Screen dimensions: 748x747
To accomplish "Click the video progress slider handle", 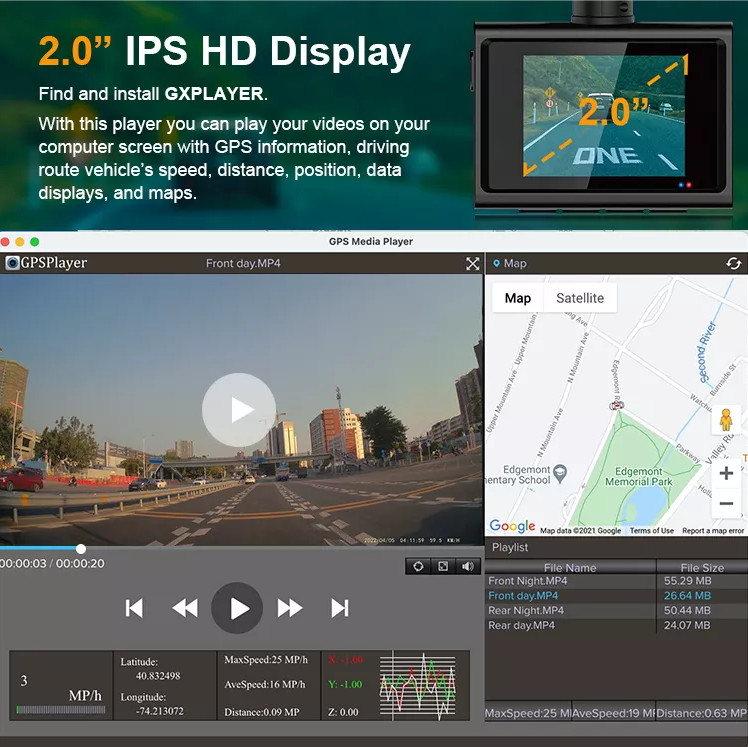I will pos(81,549).
